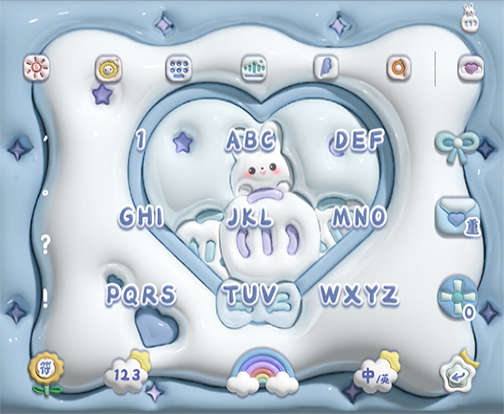
Task: Open the orange magnifier search icon
Action: [x=398, y=68]
